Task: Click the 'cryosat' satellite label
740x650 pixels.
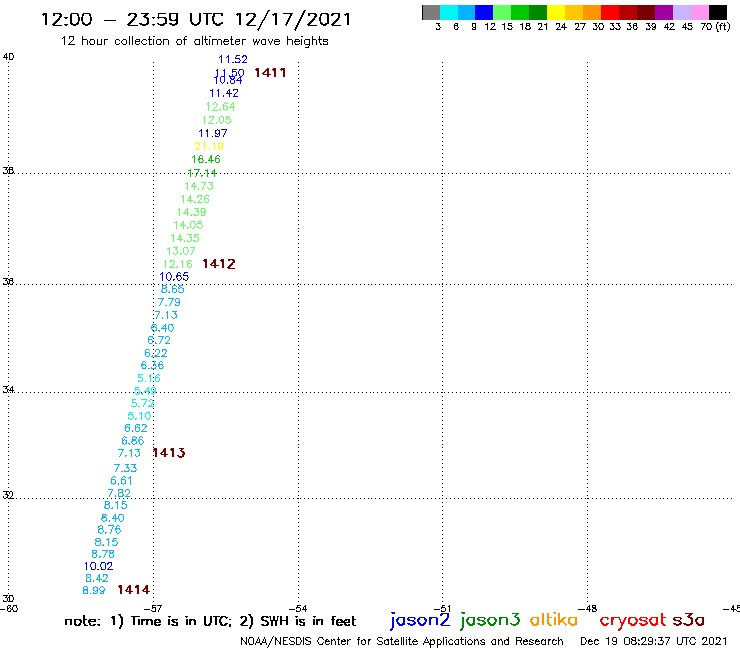Action: point(633,620)
